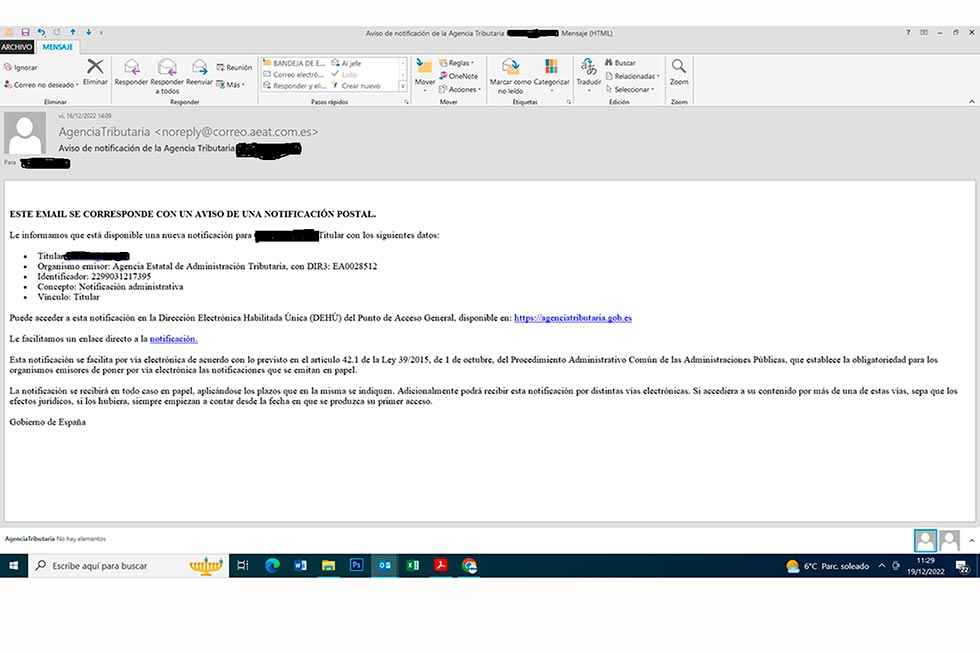980x653 pixels.
Task: Click the taskbar search box
Action: (128, 566)
